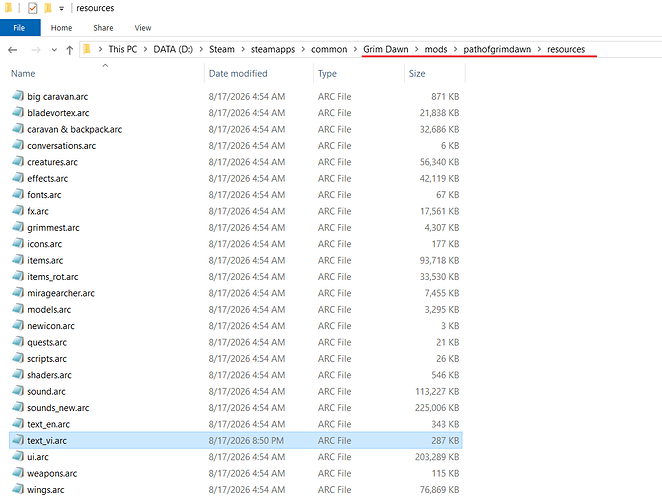Navigate to pathofgrimdawn breadcrumb
This screenshot has width=662, height=499.
497,49
